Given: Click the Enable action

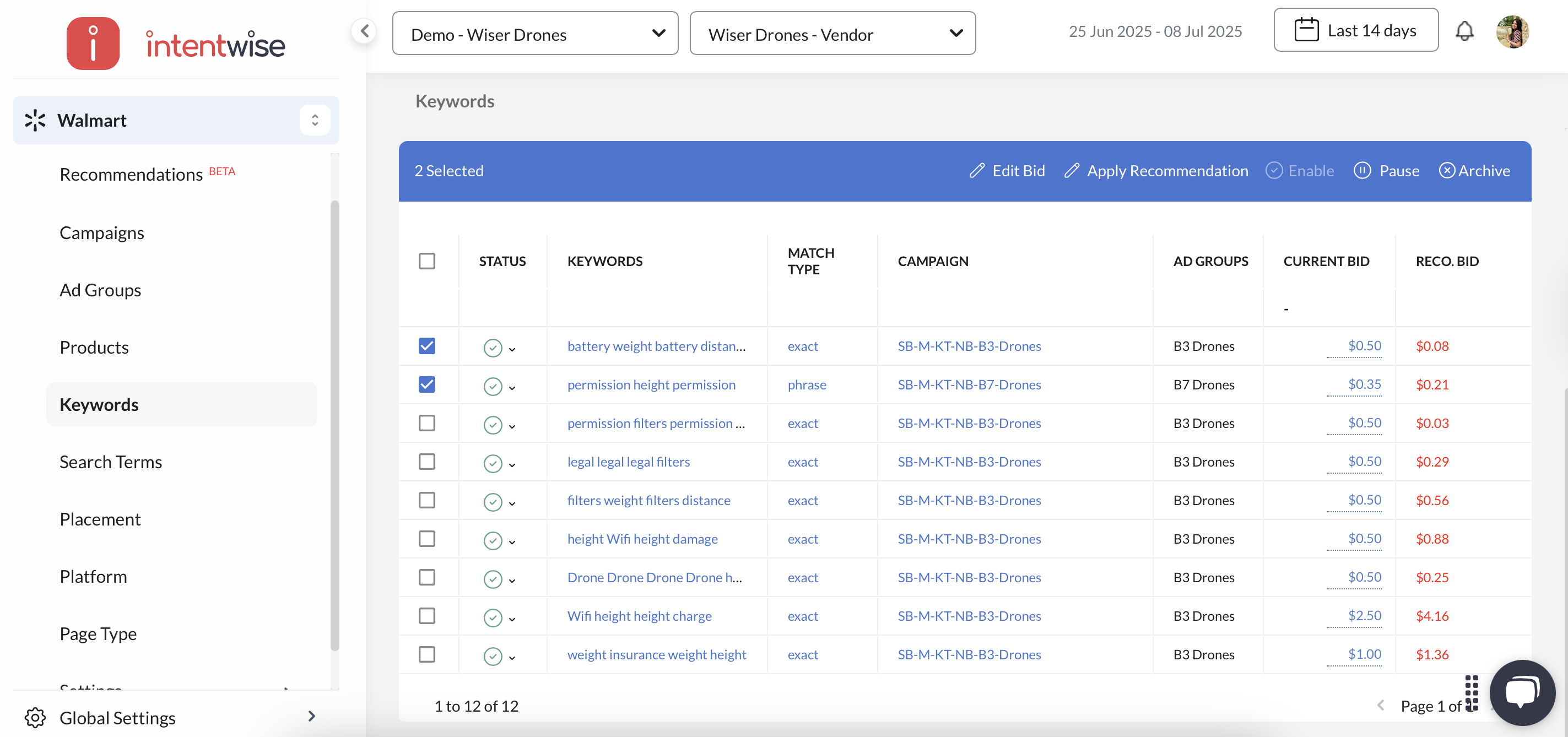Looking at the screenshot, I should click(1300, 170).
